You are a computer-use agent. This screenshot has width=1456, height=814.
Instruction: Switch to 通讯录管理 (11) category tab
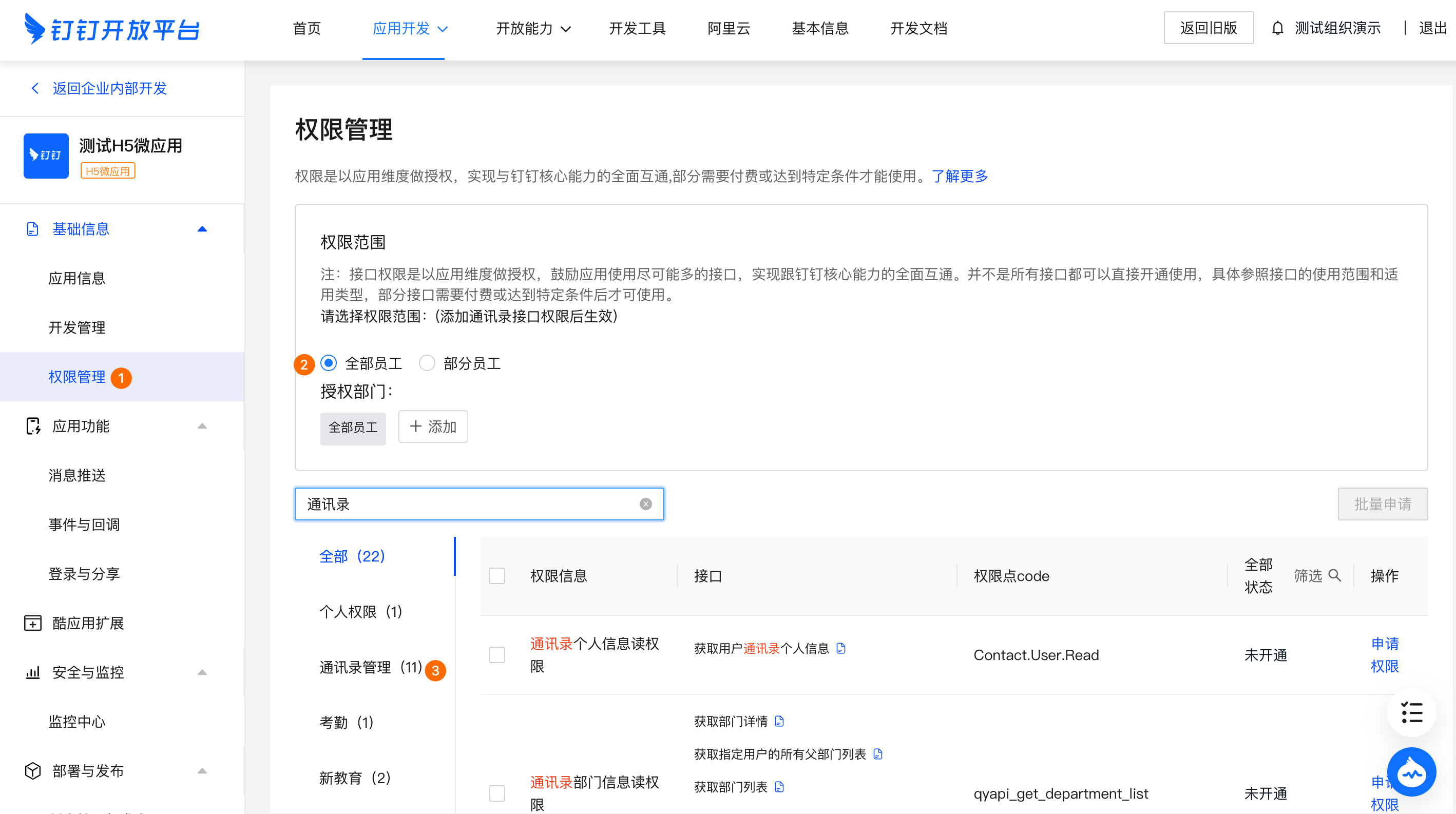point(370,667)
